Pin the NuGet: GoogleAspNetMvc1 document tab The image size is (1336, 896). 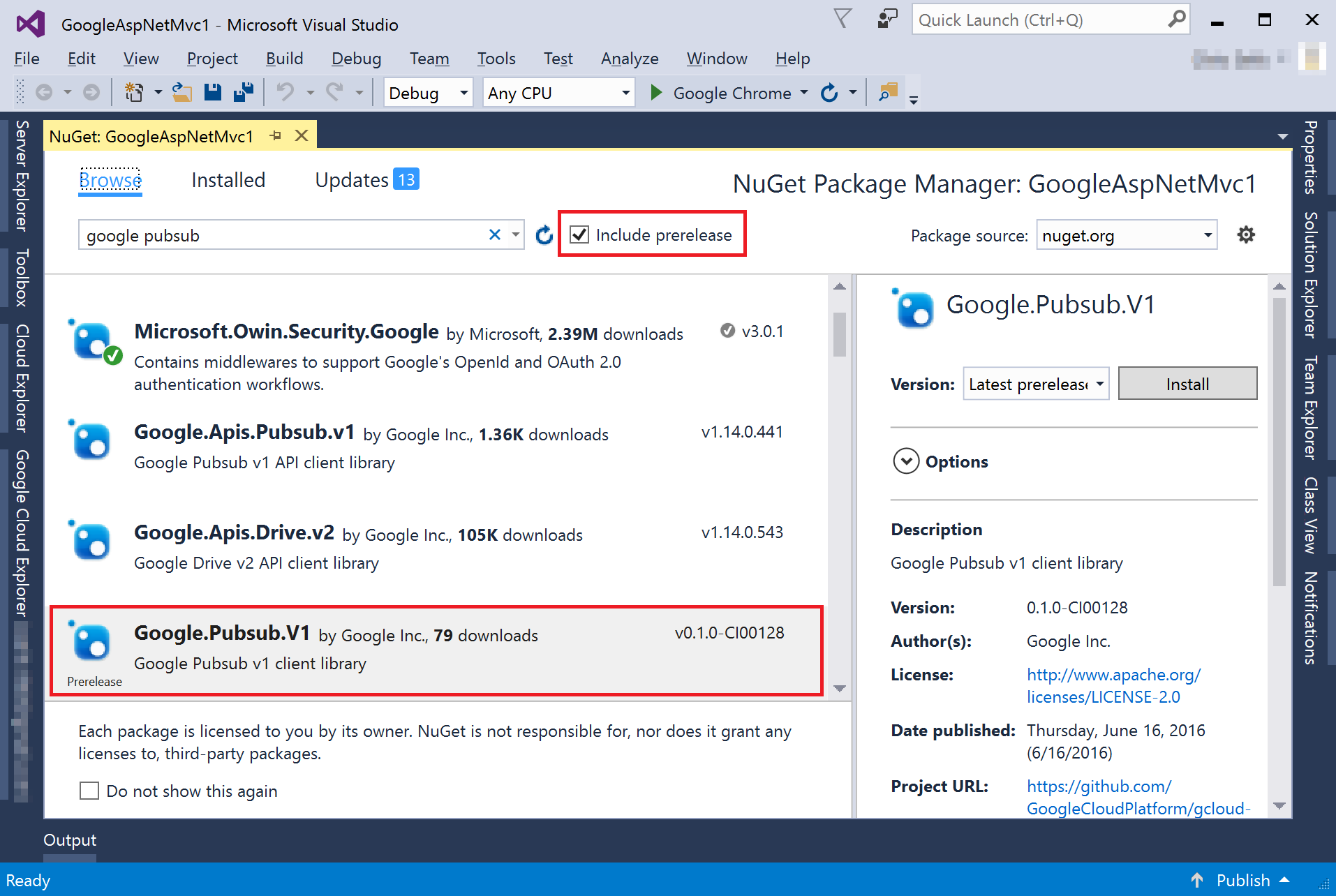click(276, 135)
